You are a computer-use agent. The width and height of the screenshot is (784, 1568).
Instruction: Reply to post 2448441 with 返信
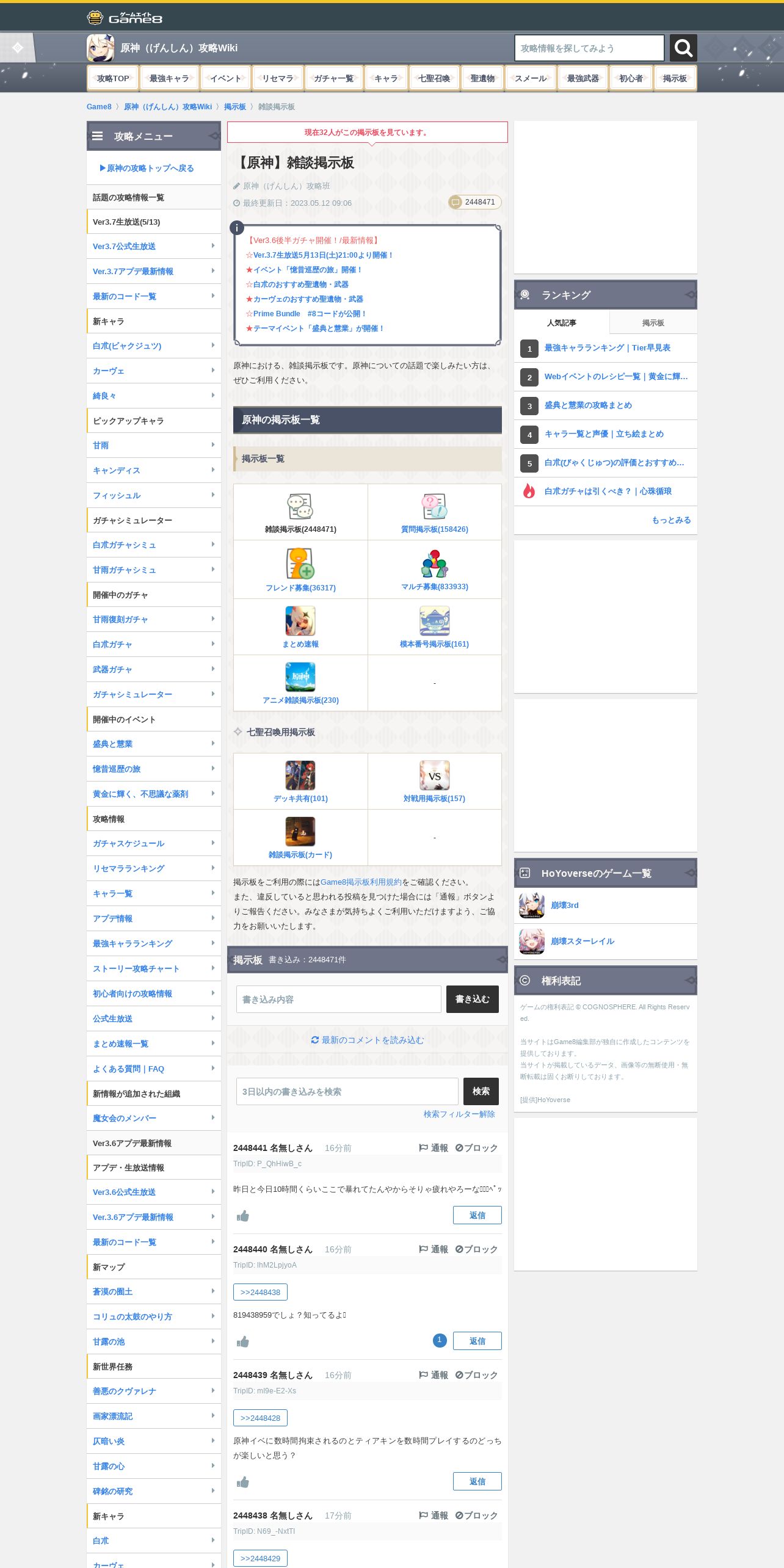click(477, 1215)
